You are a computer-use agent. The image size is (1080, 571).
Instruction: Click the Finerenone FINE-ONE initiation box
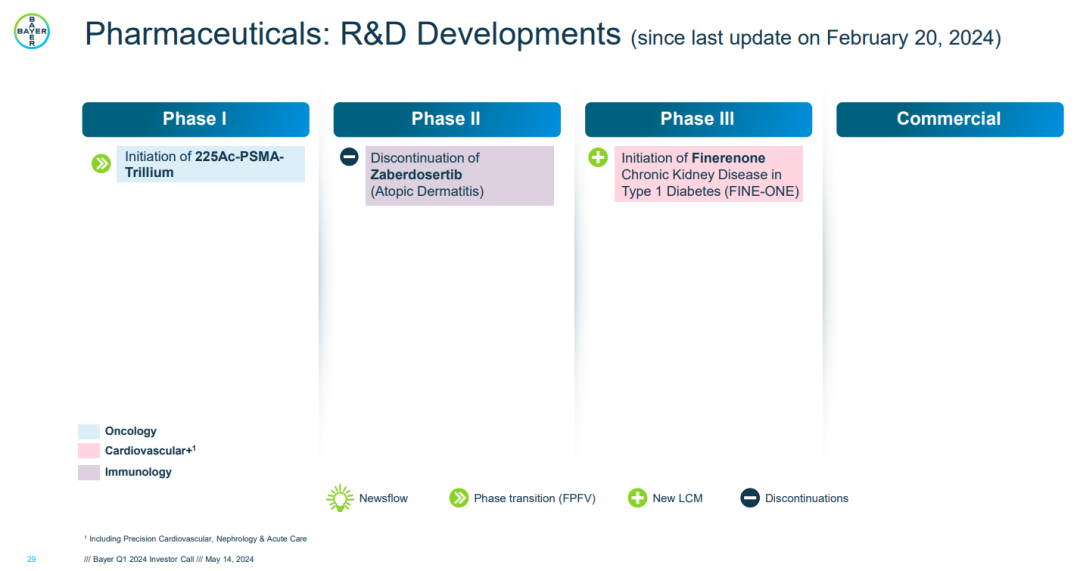[709, 175]
